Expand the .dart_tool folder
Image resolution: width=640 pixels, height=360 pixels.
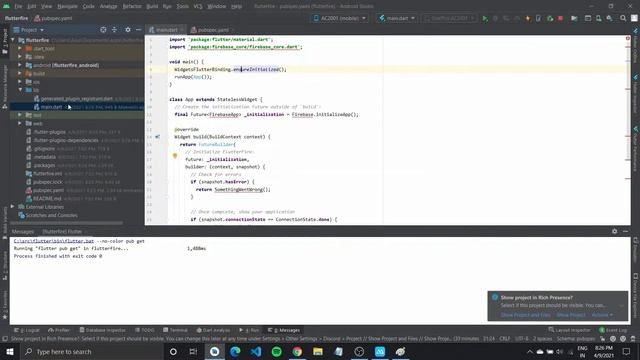tap(20, 48)
